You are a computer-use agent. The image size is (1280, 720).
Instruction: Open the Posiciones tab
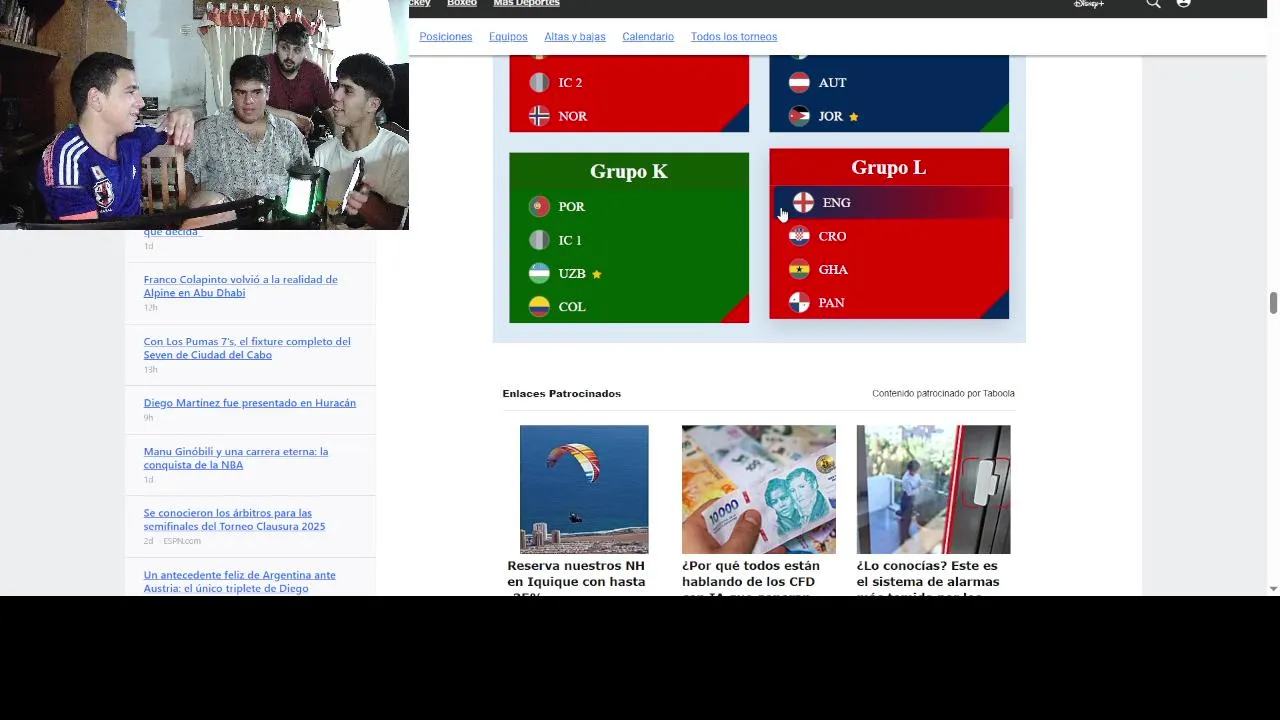point(446,36)
